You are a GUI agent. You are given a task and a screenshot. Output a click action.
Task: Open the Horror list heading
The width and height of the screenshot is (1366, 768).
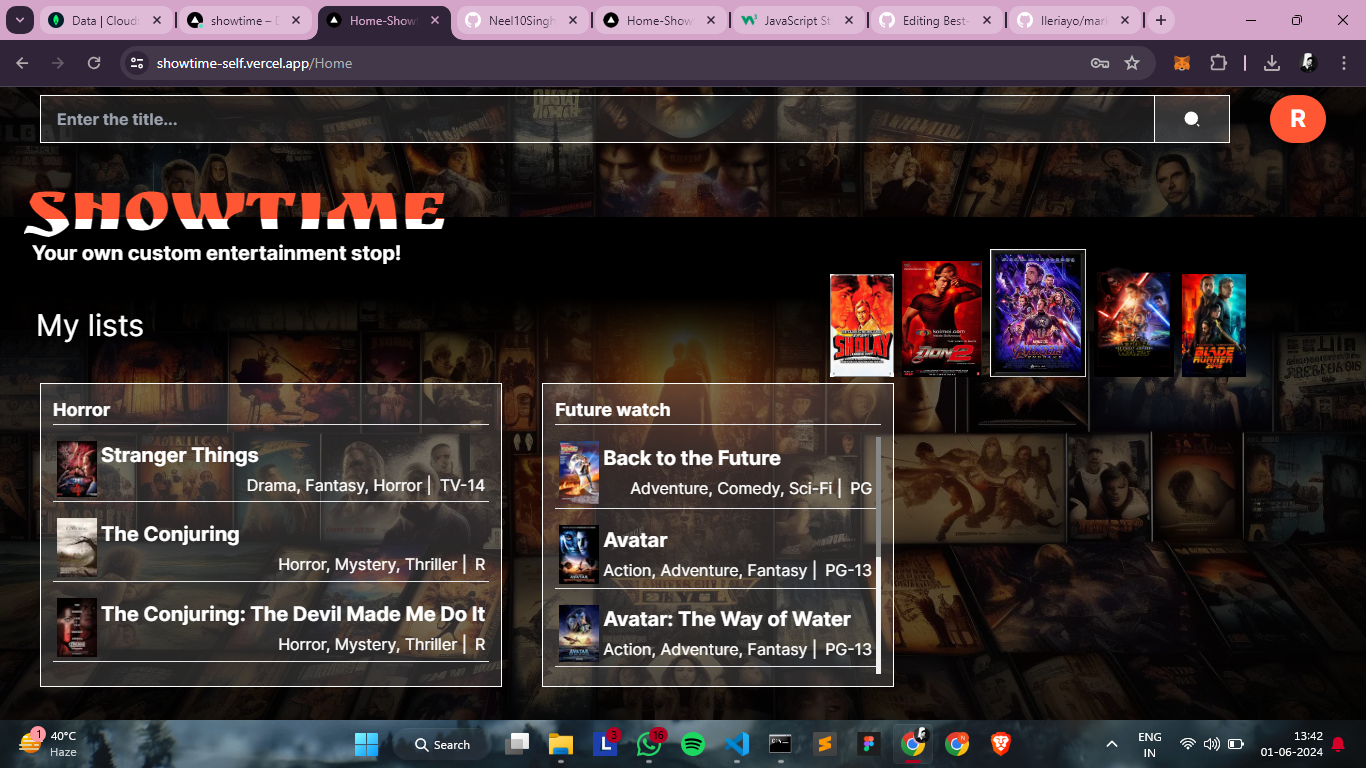pyautogui.click(x=82, y=410)
